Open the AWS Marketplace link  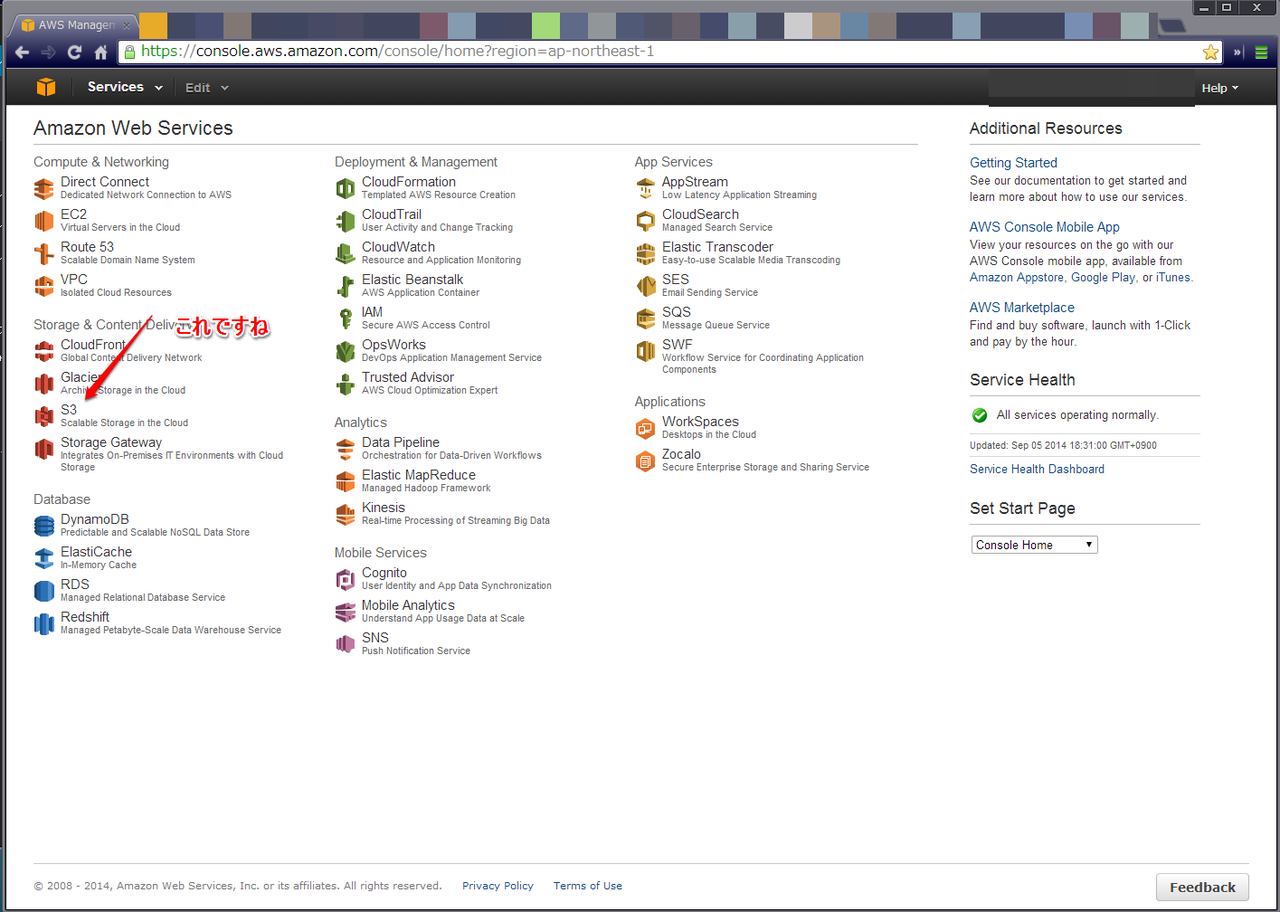(x=1022, y=308)
